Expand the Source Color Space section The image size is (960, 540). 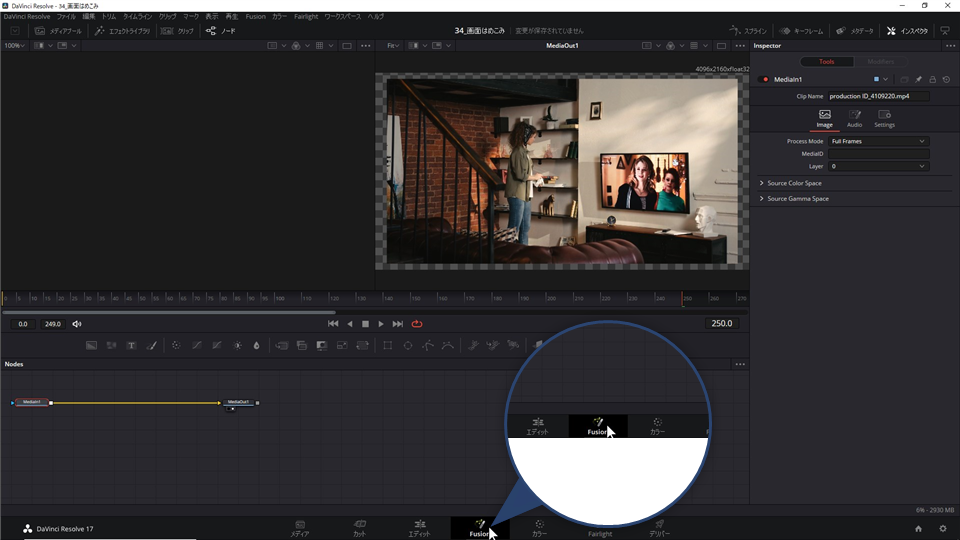[x=794, y=183]
